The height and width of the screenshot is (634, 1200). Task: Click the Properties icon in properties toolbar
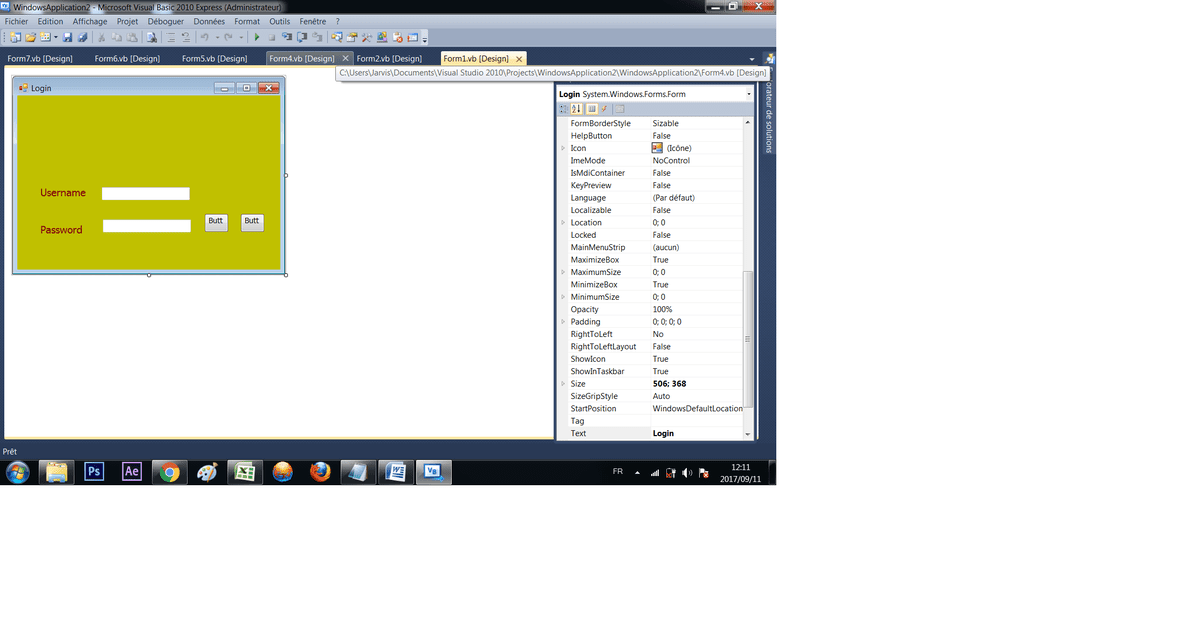591,109
